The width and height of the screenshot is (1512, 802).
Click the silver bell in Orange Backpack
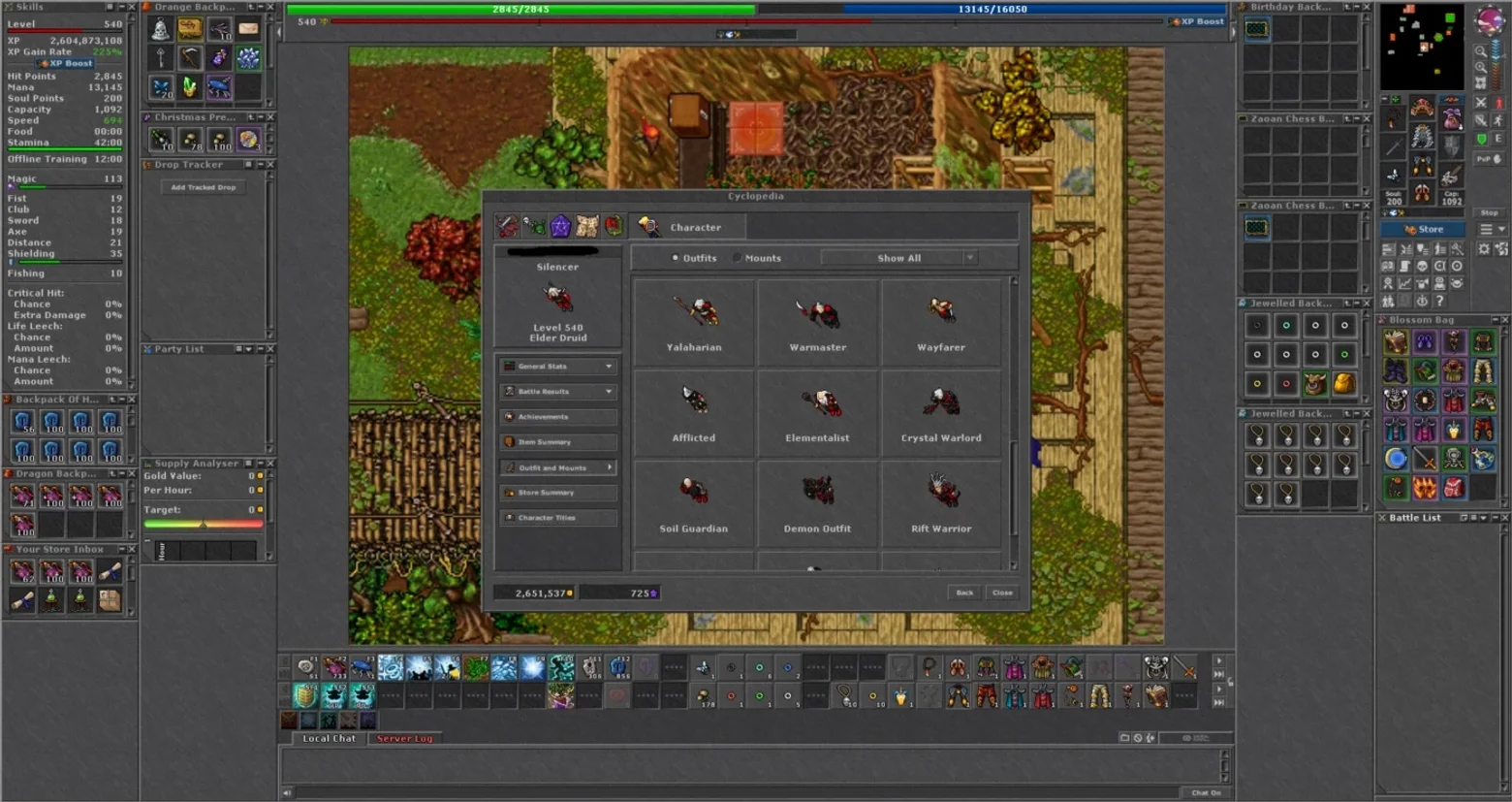161,29
